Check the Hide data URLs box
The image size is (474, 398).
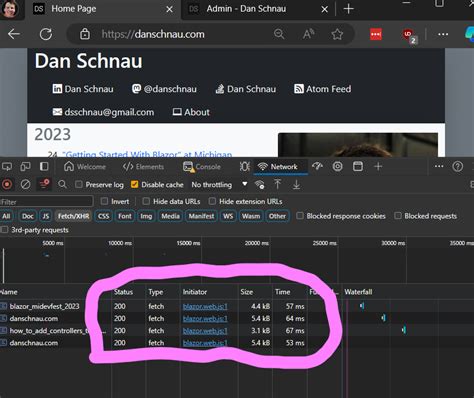click(x=146, y=201)
